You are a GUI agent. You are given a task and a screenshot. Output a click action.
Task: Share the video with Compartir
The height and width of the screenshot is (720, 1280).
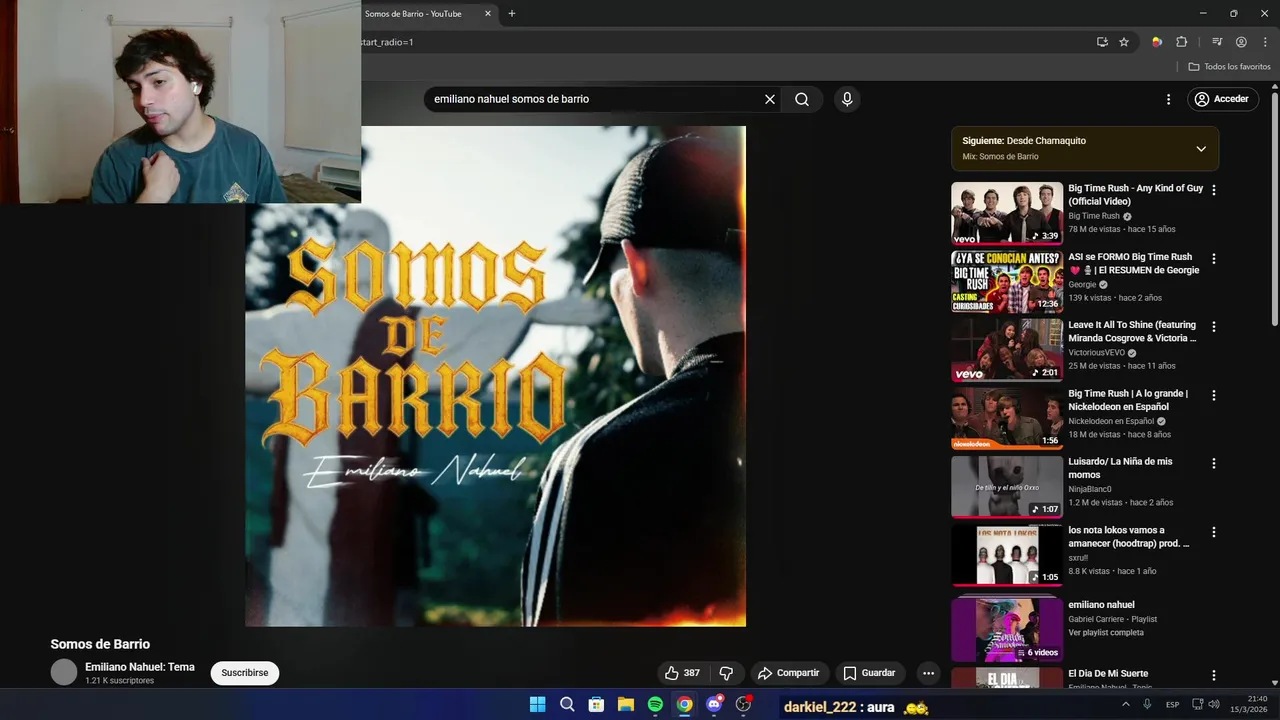pyautogui.click(x=788, y=673)
